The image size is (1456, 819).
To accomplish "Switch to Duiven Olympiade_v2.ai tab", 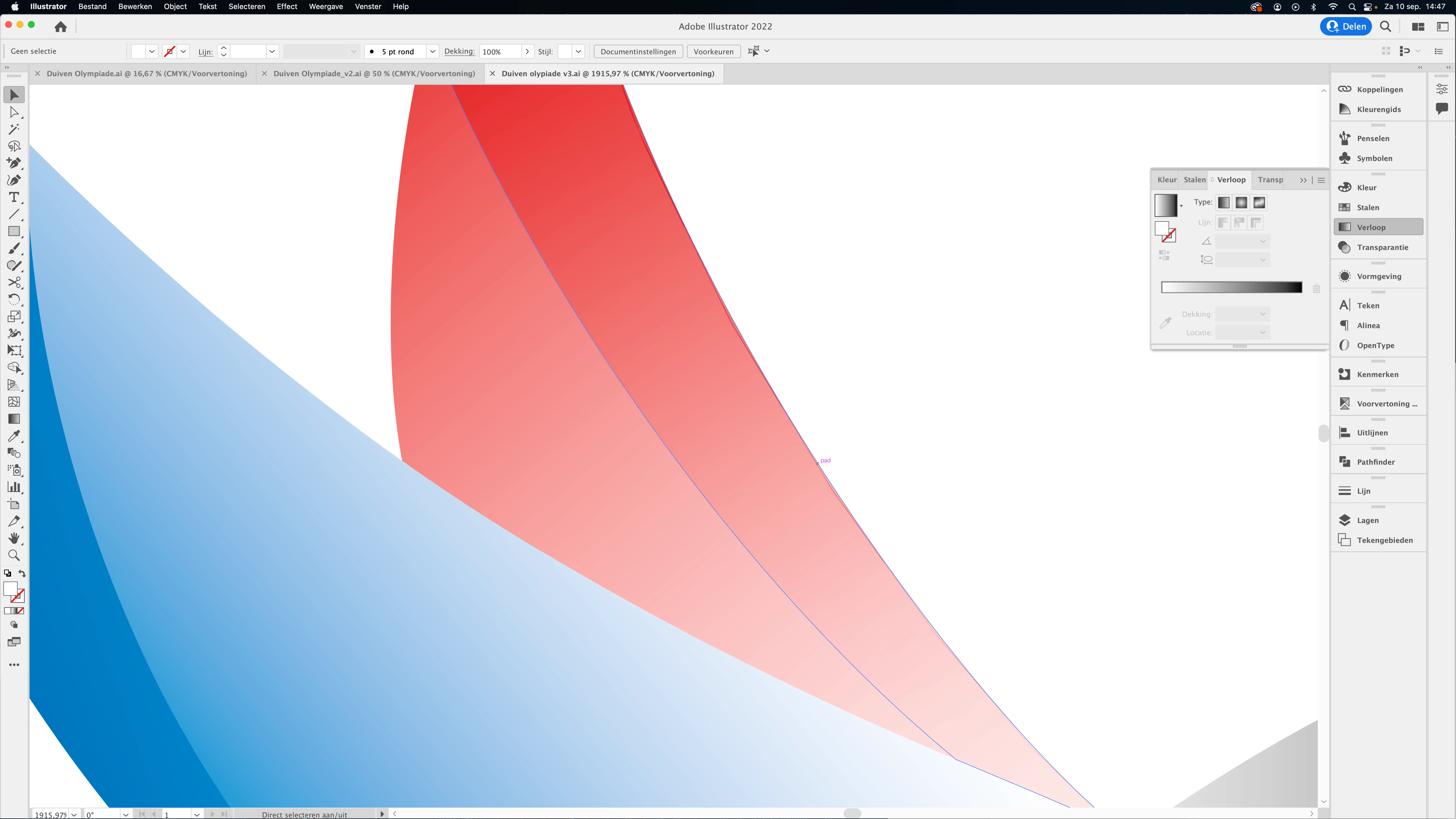I will coord(374,73).
